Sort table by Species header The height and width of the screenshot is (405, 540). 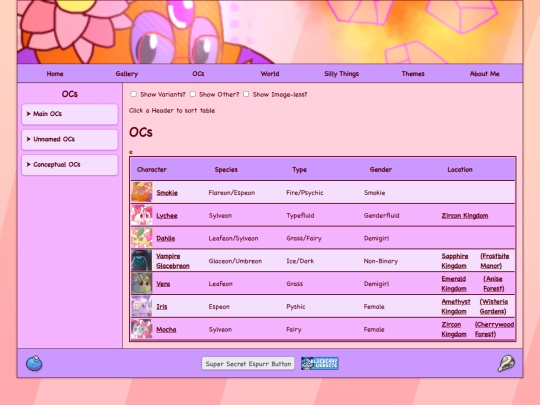coord(226,169)
